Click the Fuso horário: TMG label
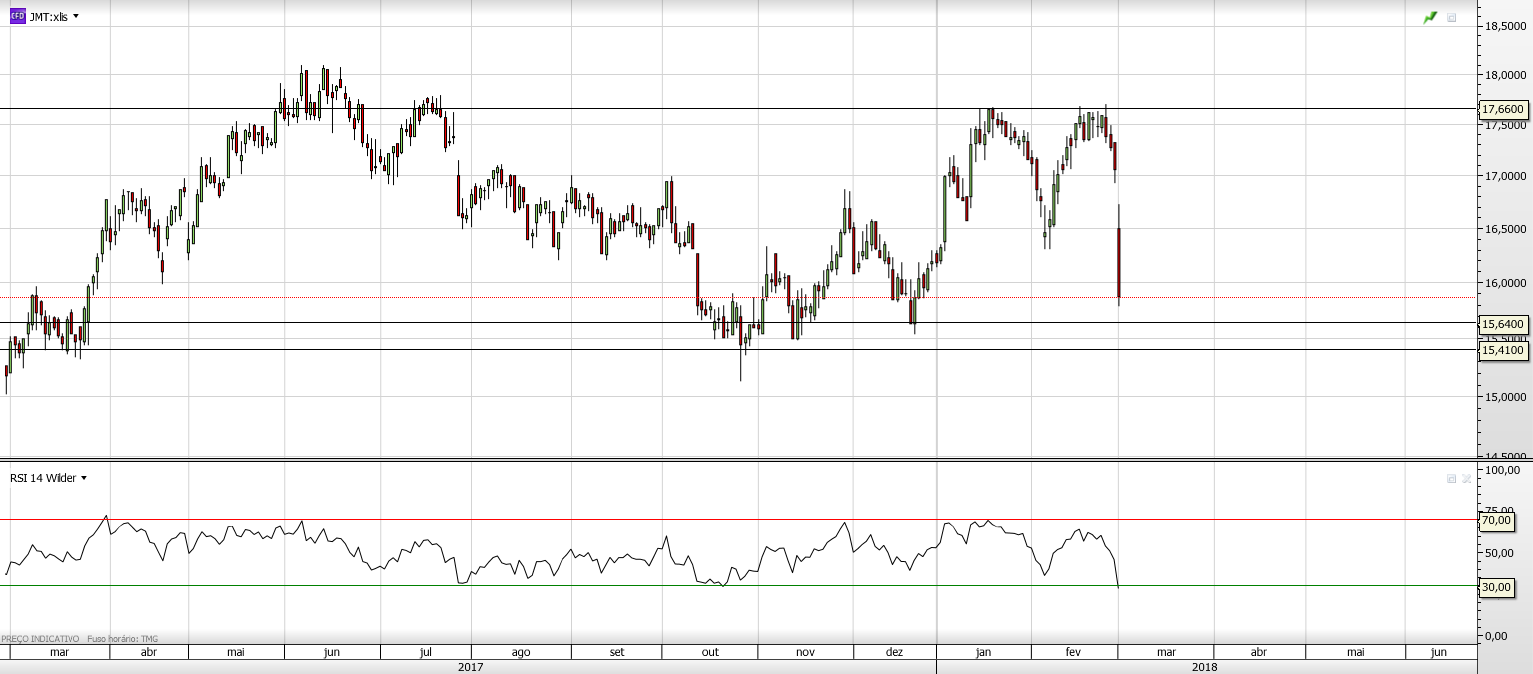This screenshot has height=674, width=1533. point(122,639)
